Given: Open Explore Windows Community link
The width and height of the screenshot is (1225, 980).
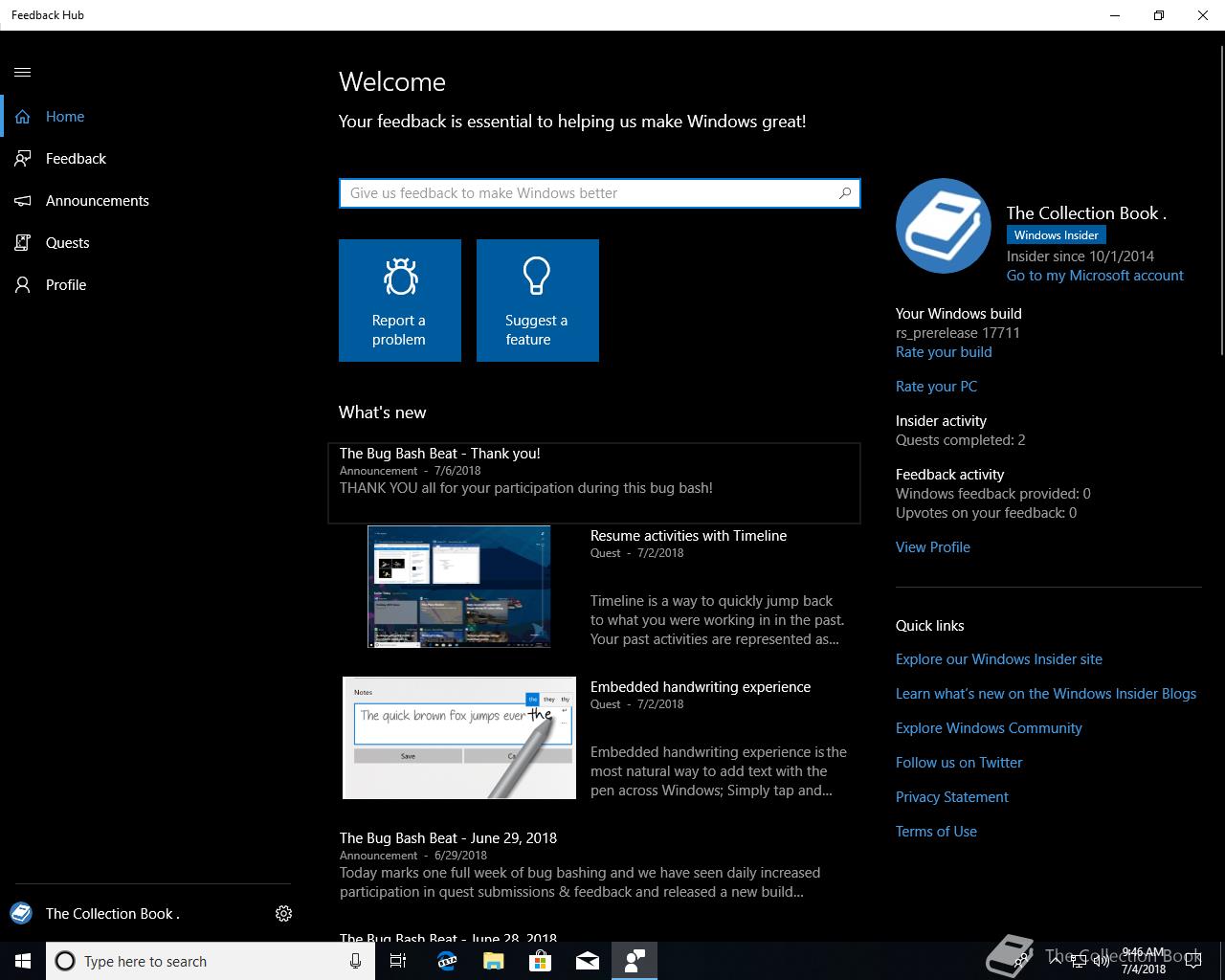Looking at the screenshot, I should point(989,728).
